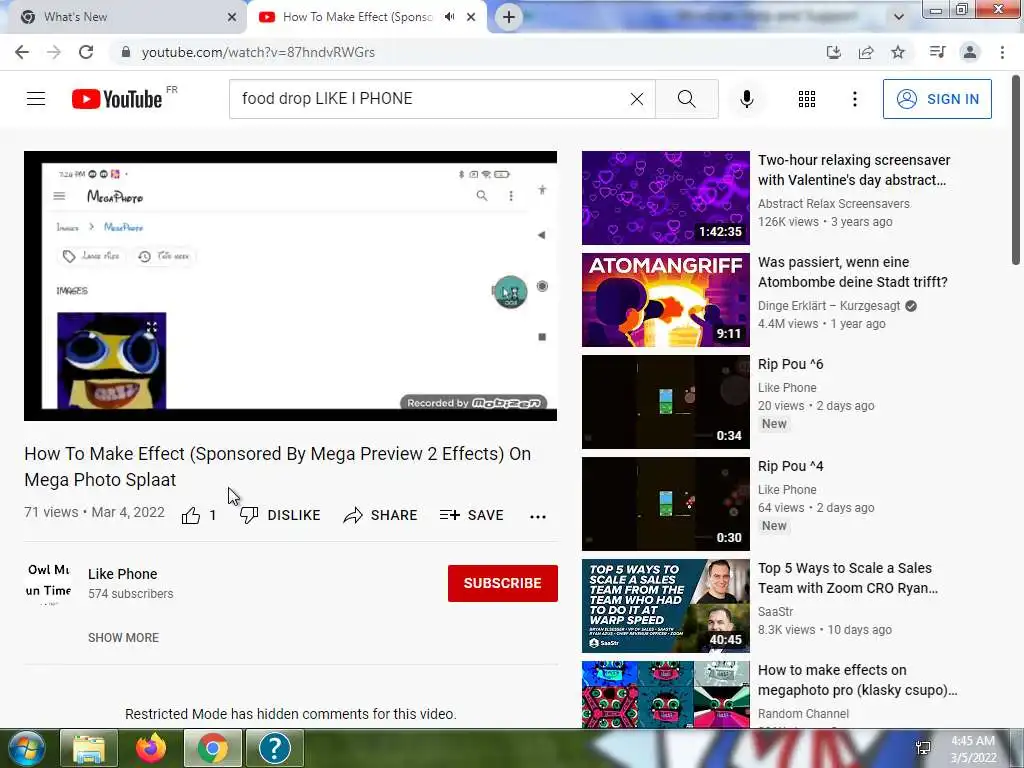
Task: Open Rip Pou ^6 video title
Action: click(x=790, y=364)
